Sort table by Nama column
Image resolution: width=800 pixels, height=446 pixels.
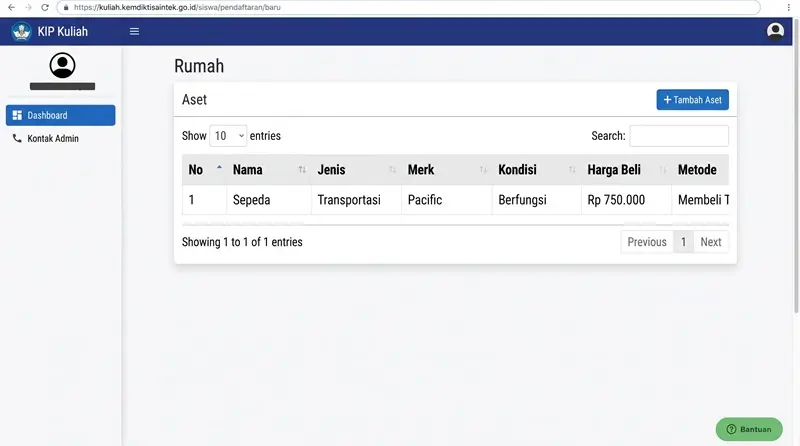point(269,169)
